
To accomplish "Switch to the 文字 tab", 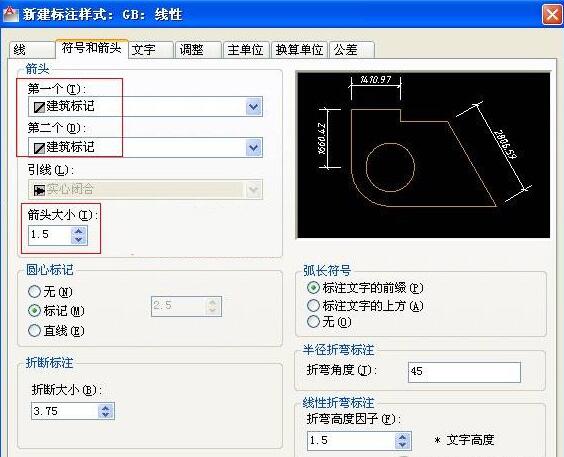I will [151, 50].
